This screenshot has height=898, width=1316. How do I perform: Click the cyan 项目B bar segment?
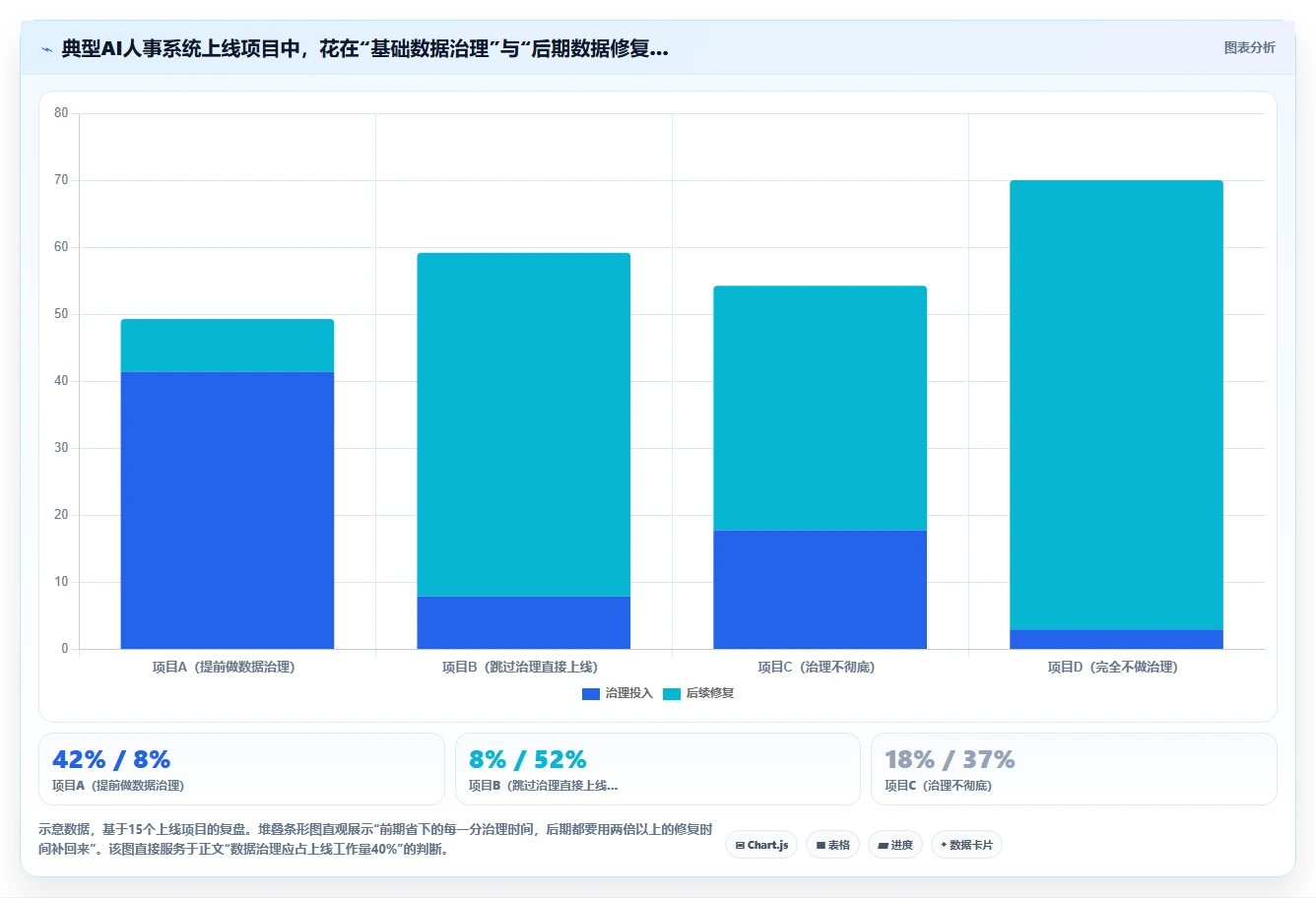coord(524,424)
